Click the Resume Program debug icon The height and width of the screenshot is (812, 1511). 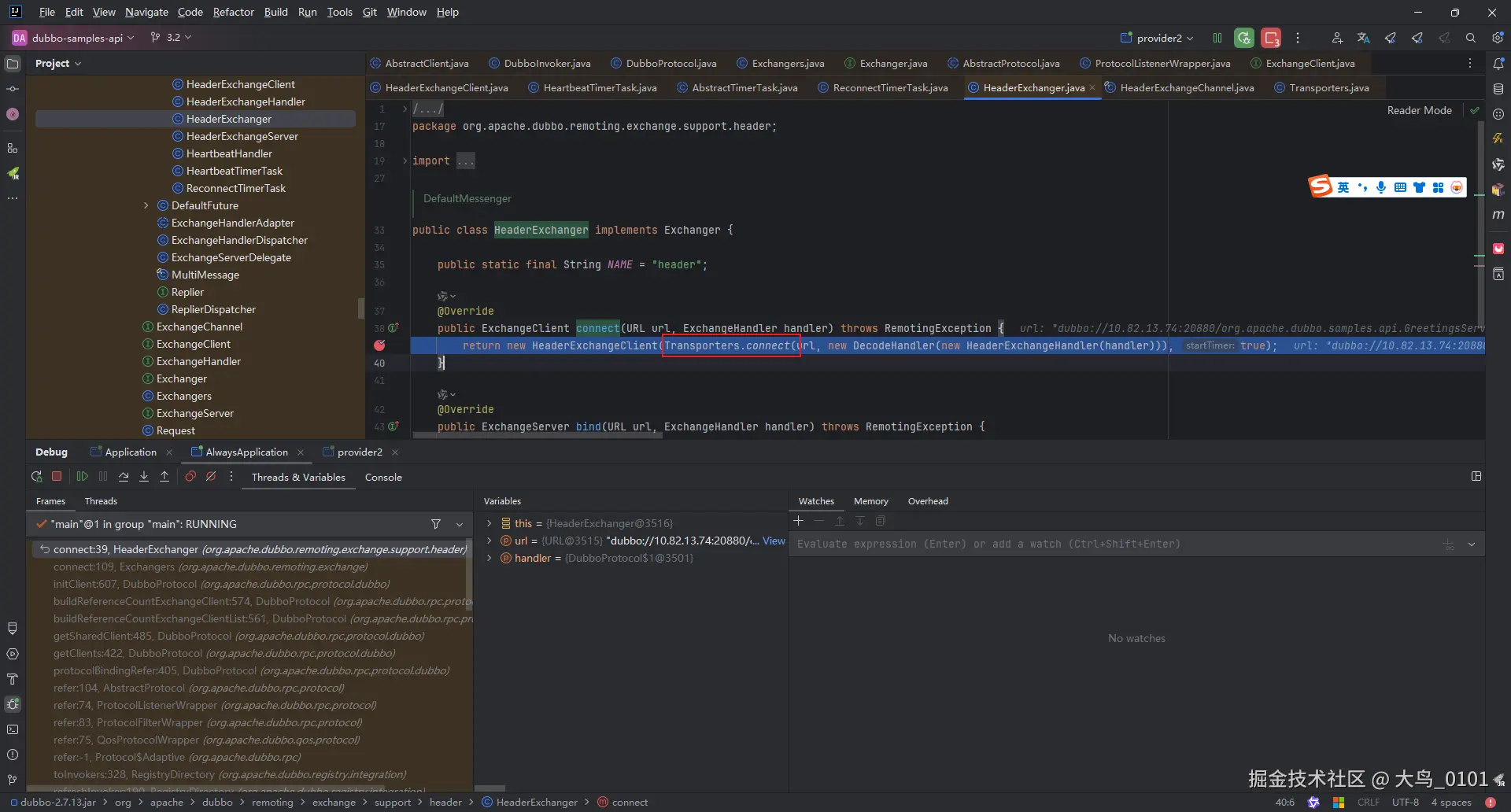(x=83, y=477)
